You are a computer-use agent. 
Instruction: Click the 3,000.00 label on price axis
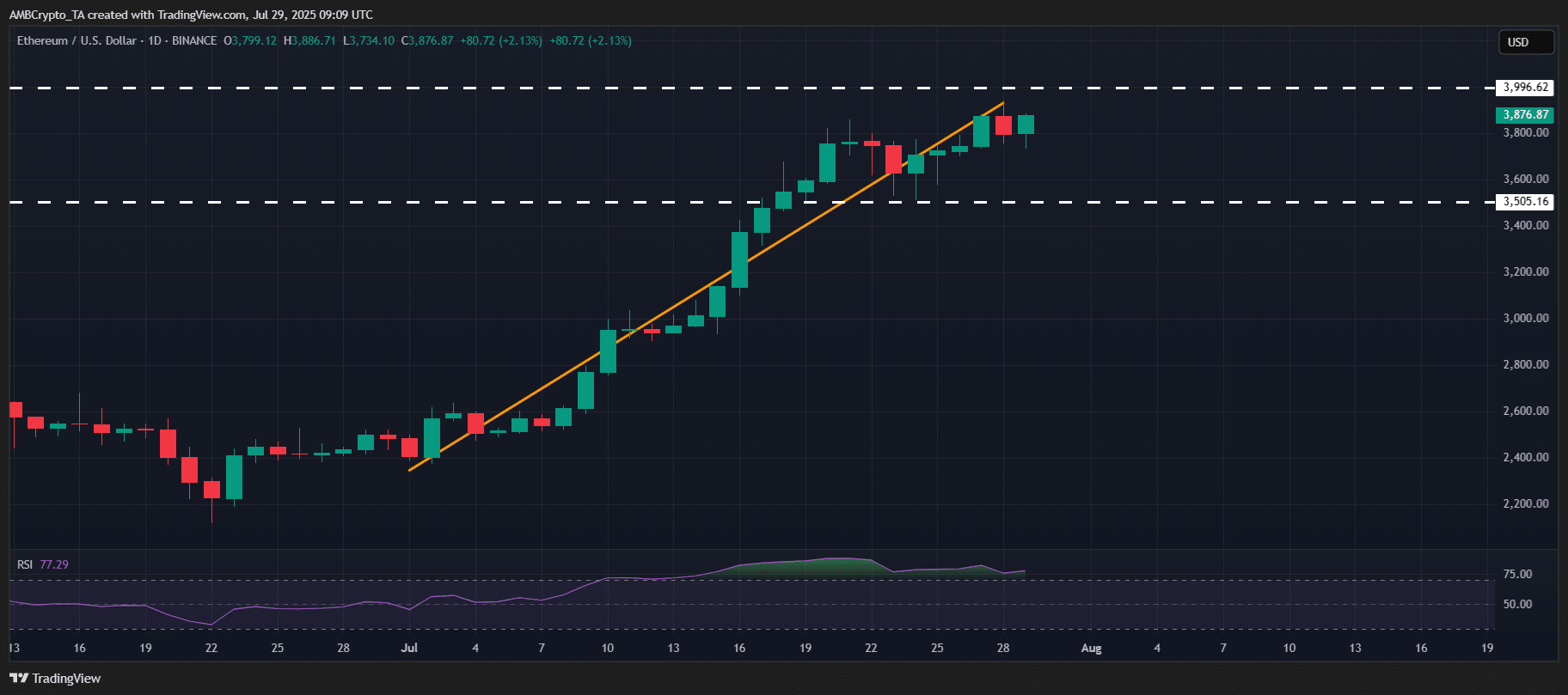click(x=1526, y=318)
